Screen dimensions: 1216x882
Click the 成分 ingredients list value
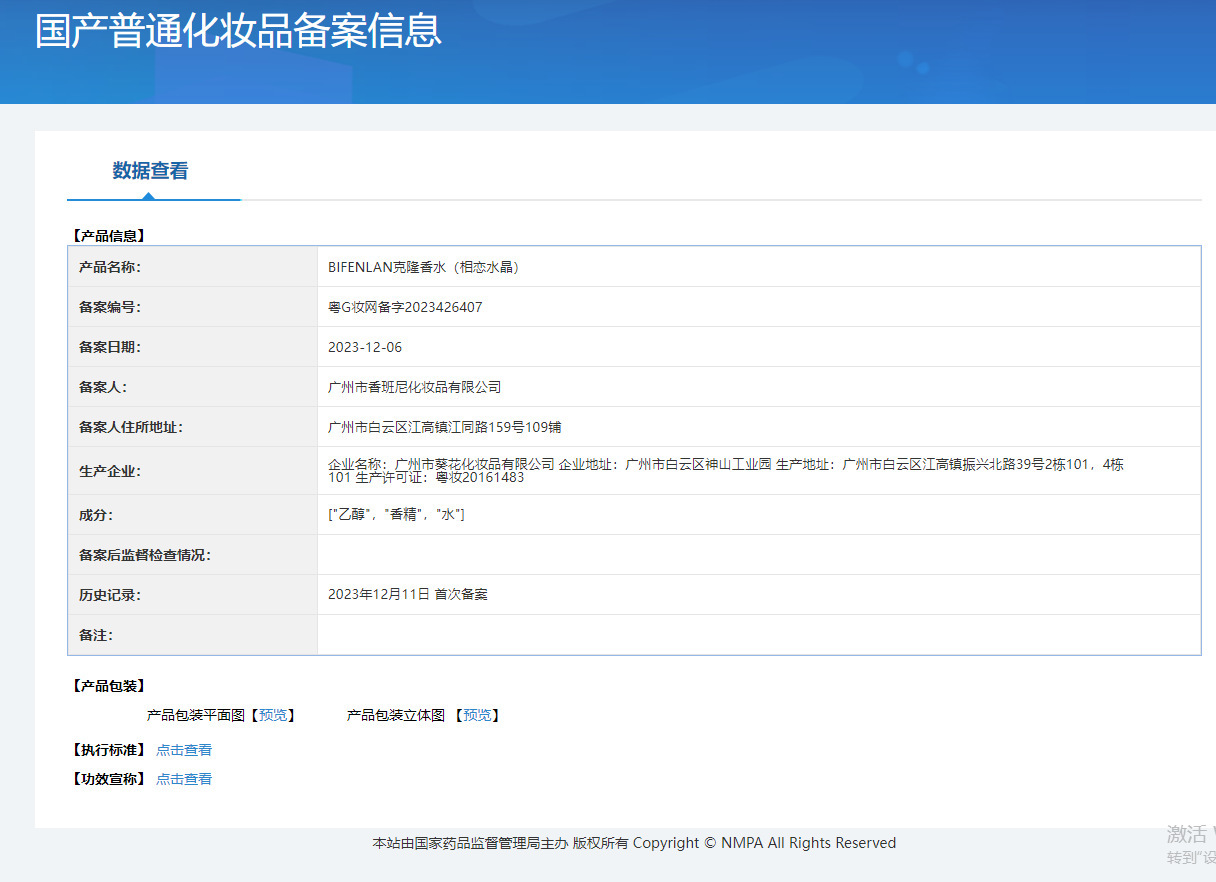pos(396,514)
